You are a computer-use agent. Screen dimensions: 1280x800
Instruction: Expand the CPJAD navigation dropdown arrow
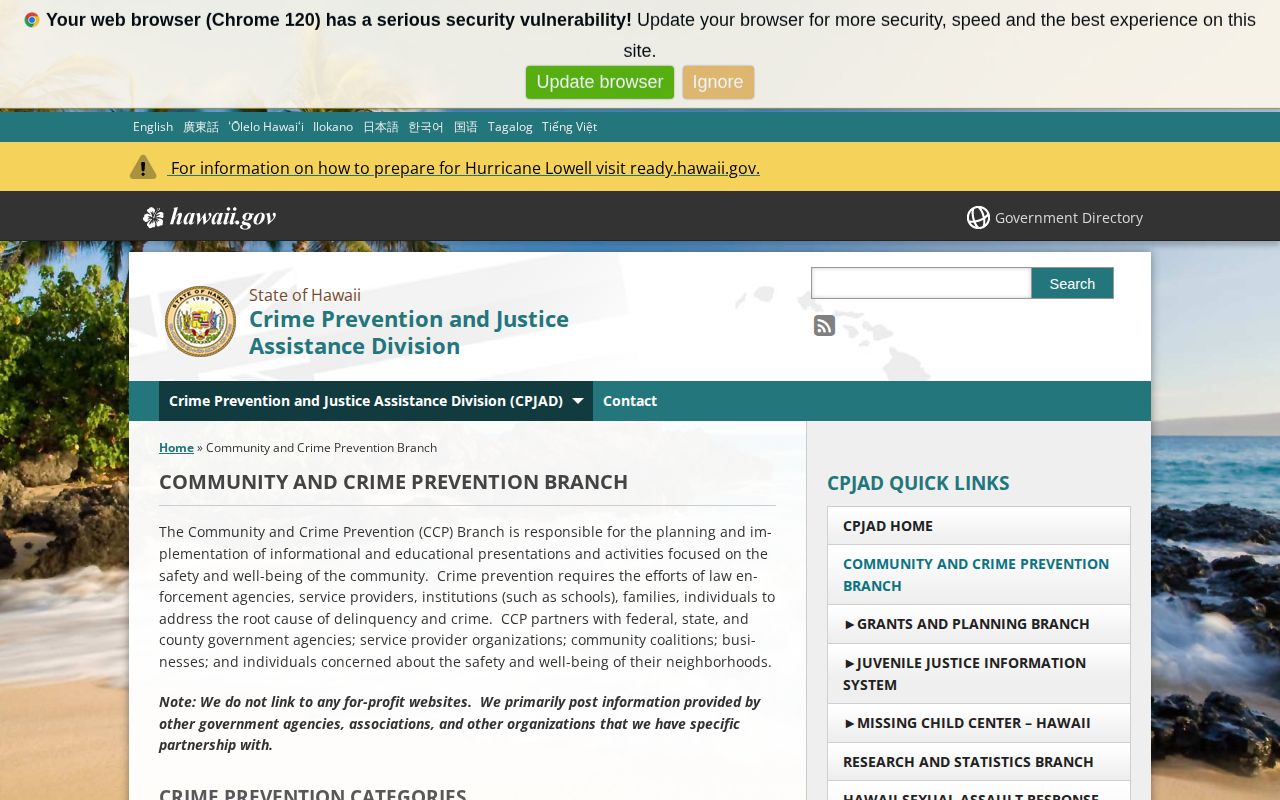pos(577,401)
